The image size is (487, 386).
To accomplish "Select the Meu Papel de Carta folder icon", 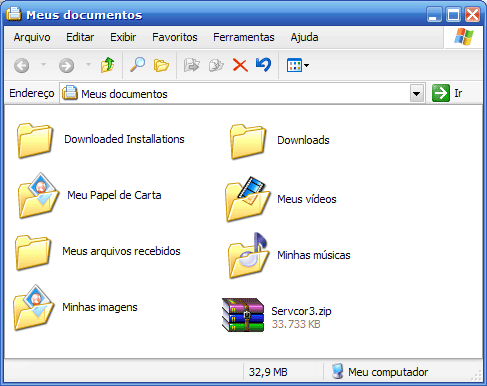I will (38, 196).
